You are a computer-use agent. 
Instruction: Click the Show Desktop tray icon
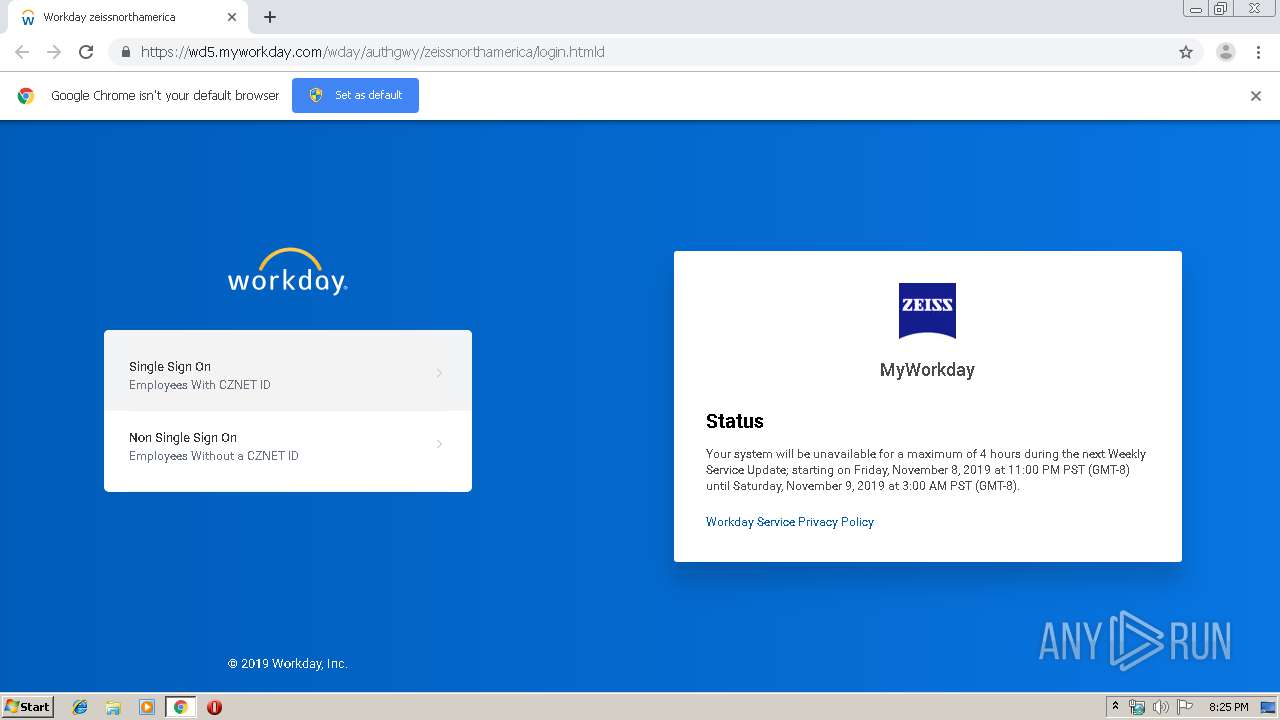(x=1267, y=707)
